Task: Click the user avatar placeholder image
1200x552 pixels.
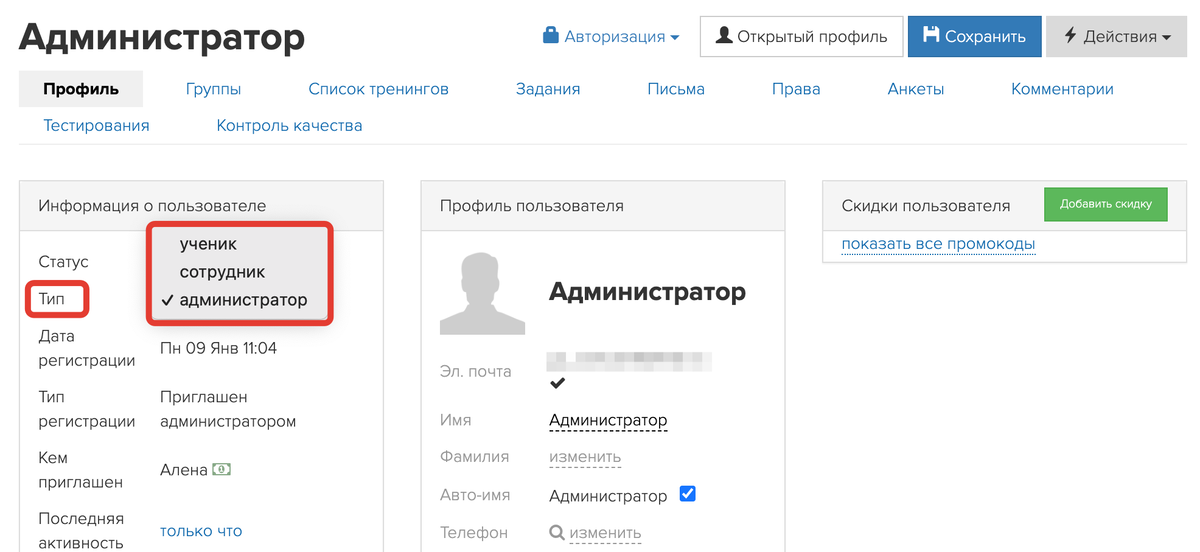Action: tap(482, 292)
